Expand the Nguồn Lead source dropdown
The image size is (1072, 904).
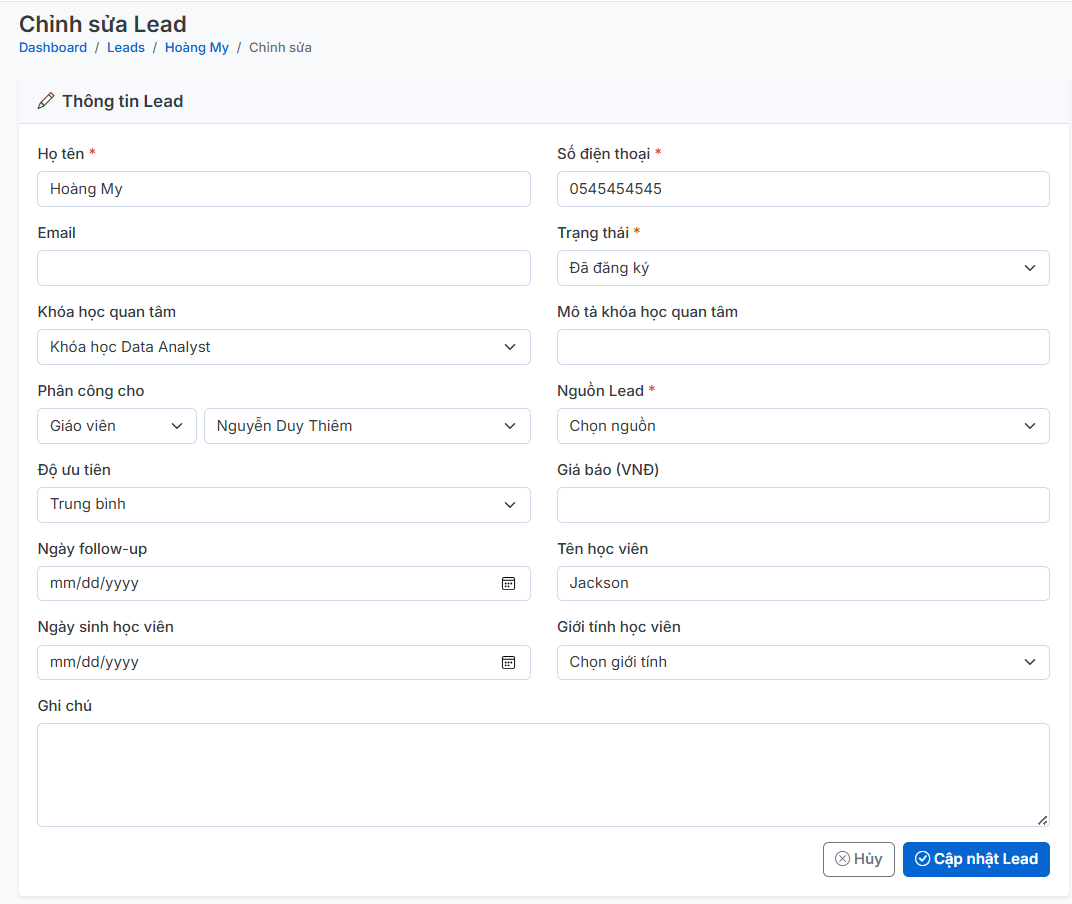pos(802,426)
